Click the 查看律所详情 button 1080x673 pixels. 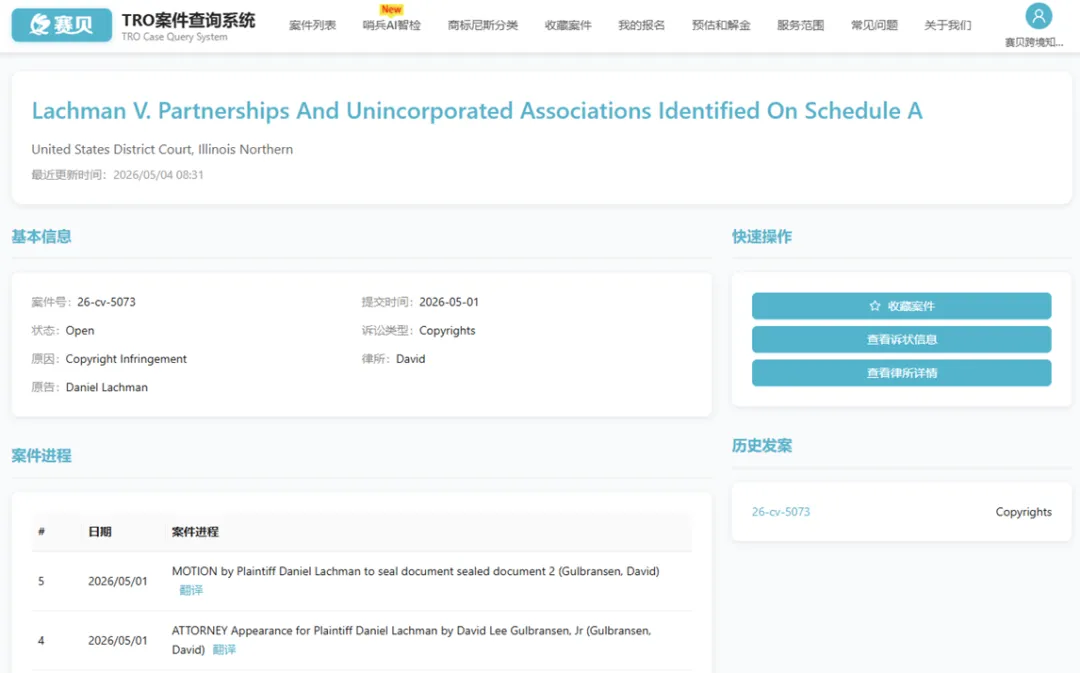(901, 373)
